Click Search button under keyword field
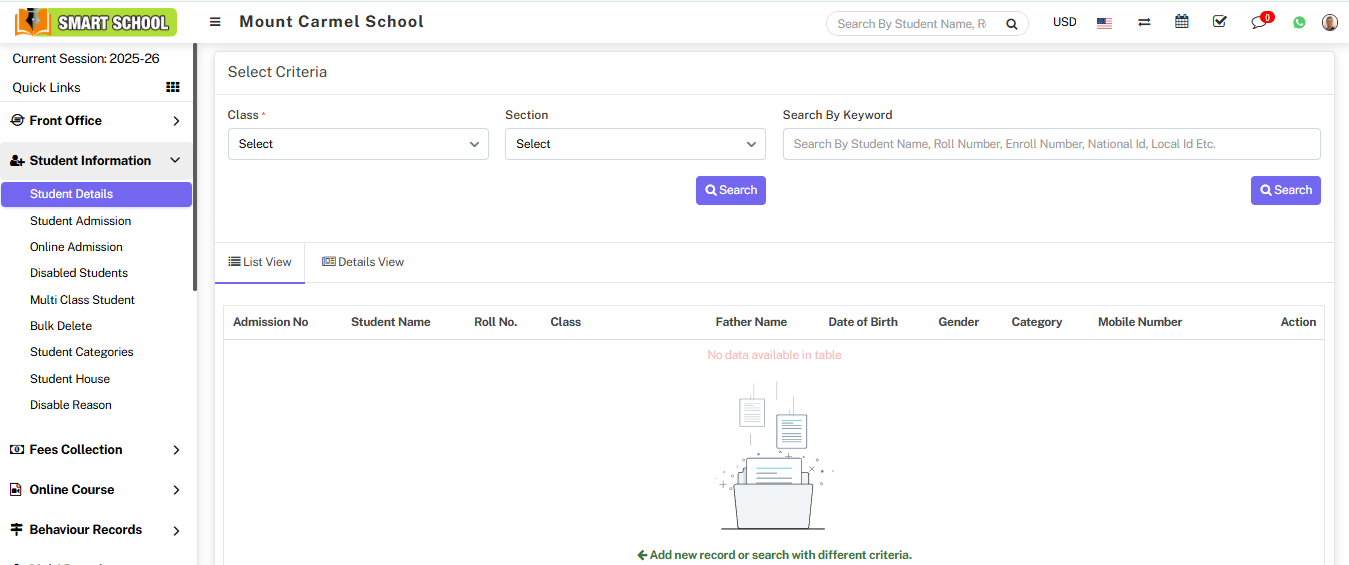Screen dimensions: 1349x565 [1285, 190]
